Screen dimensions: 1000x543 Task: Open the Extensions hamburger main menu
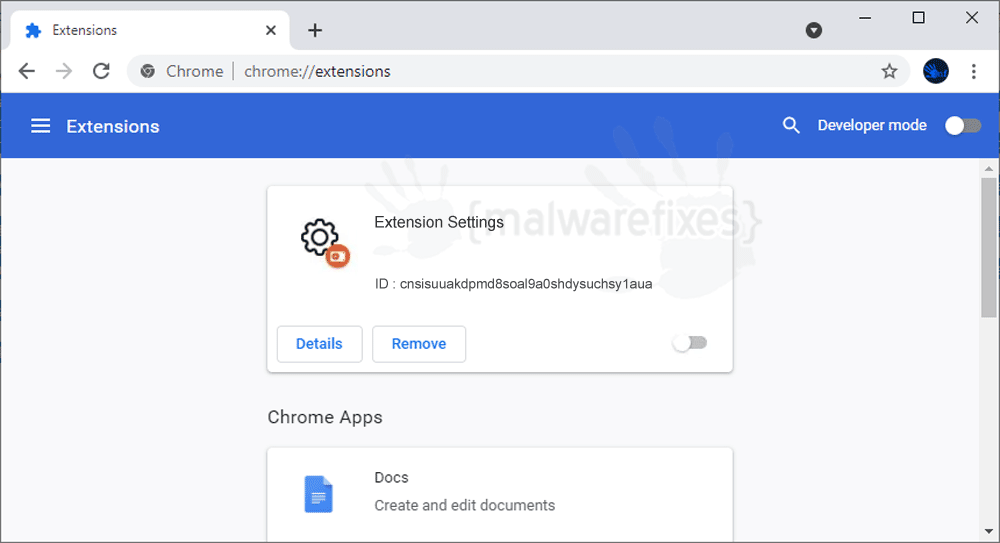pos(40,126)
